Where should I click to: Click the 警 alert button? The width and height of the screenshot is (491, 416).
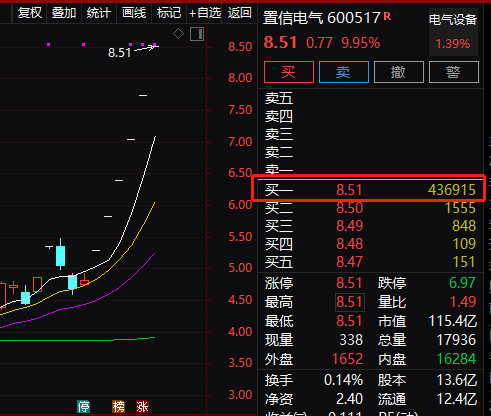[x=454, y=72]
